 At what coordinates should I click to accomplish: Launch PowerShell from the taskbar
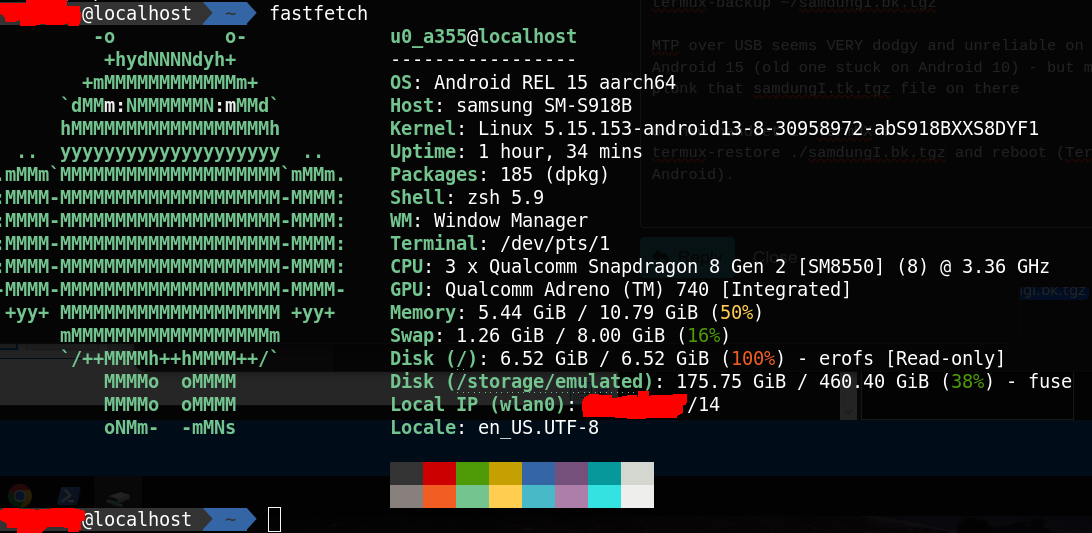(x=68, y=497)
